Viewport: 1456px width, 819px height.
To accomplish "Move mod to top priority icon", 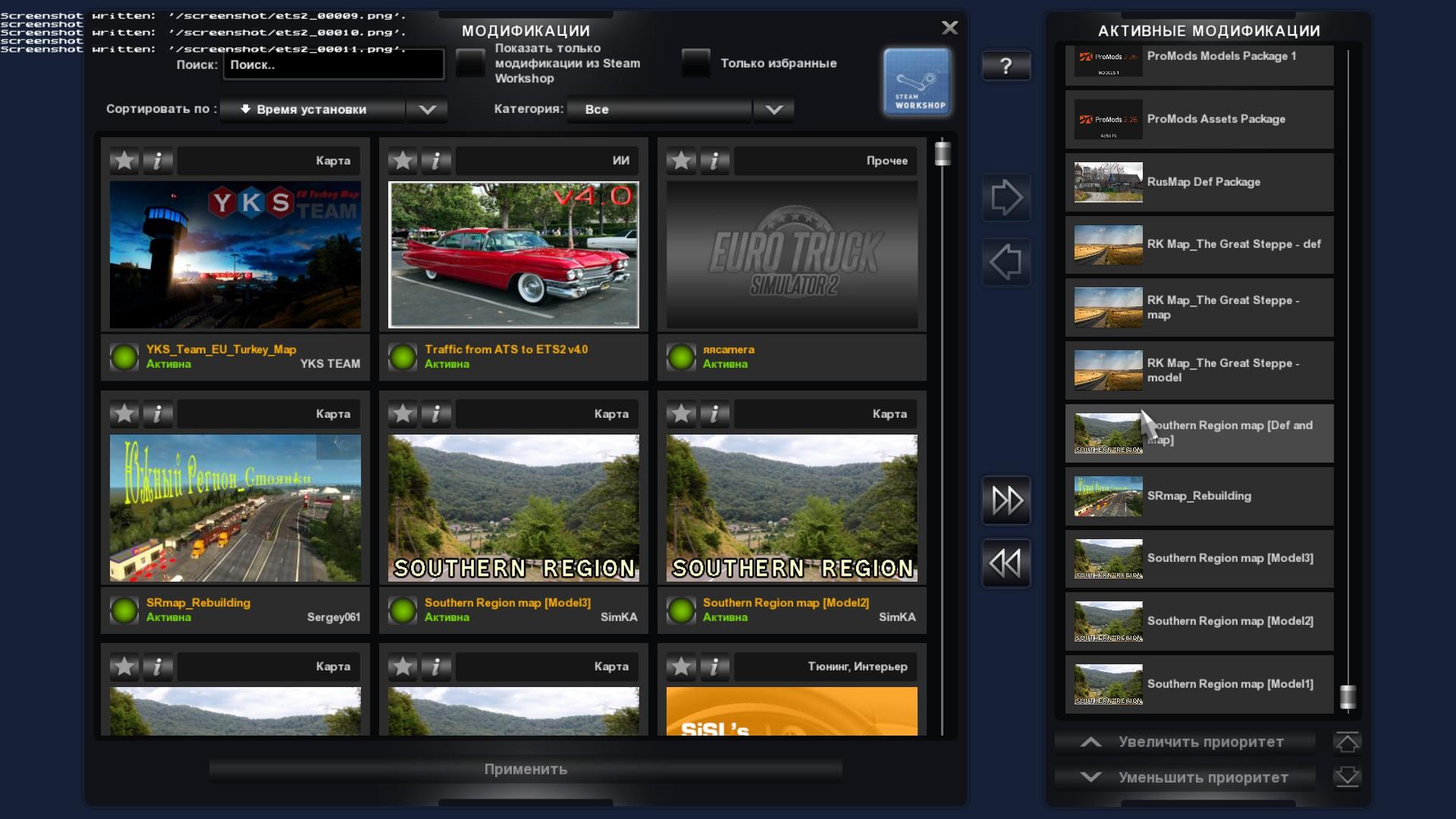I will (1347, 742).
